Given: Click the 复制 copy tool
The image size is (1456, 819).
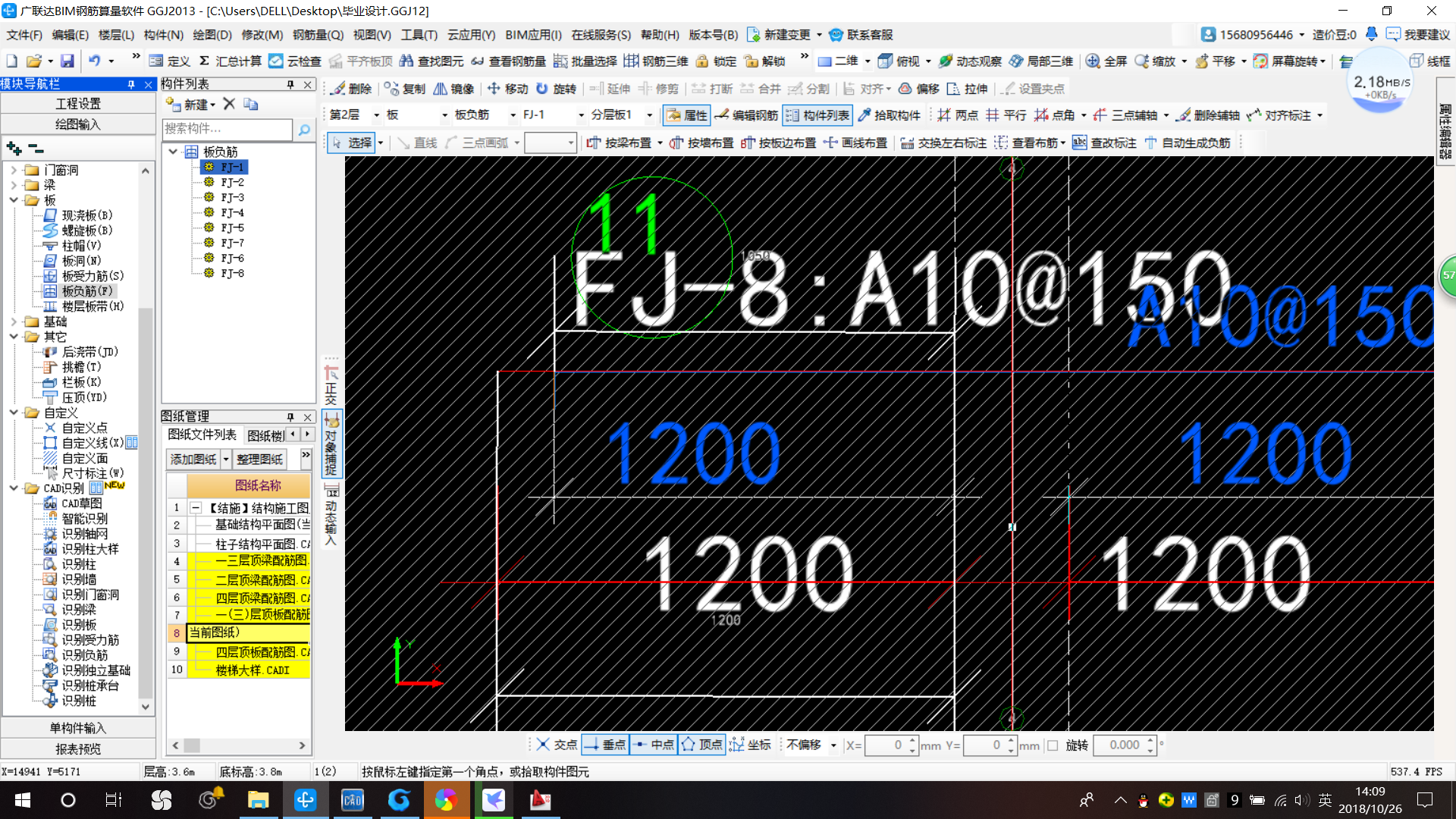Looking at the screenshot, I should coord(405,89).
